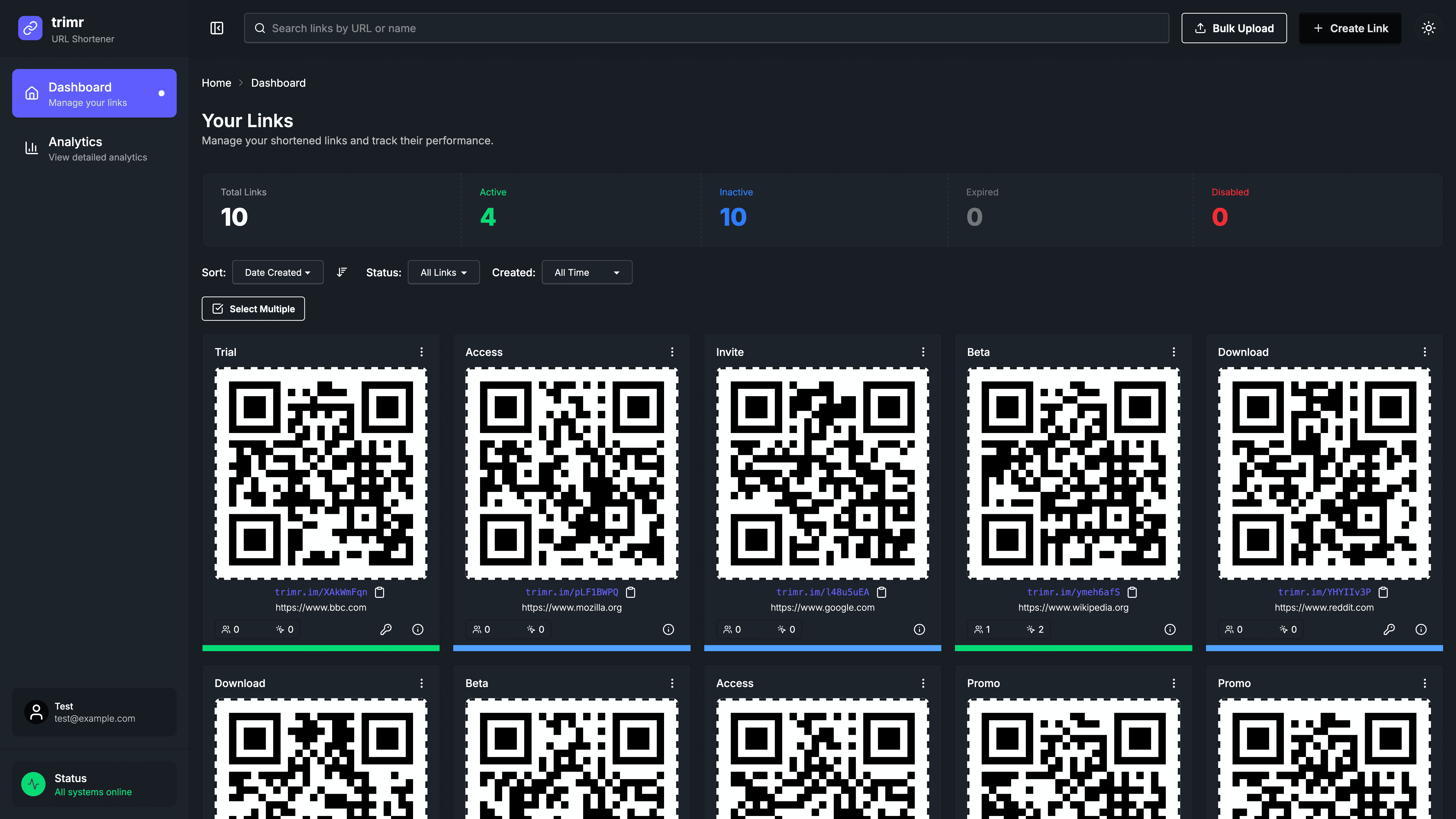The height and width of the screenshot is (819, 1456).
Task: Click the trimr chain-link logo icon
Action: [x=30, y=28]
